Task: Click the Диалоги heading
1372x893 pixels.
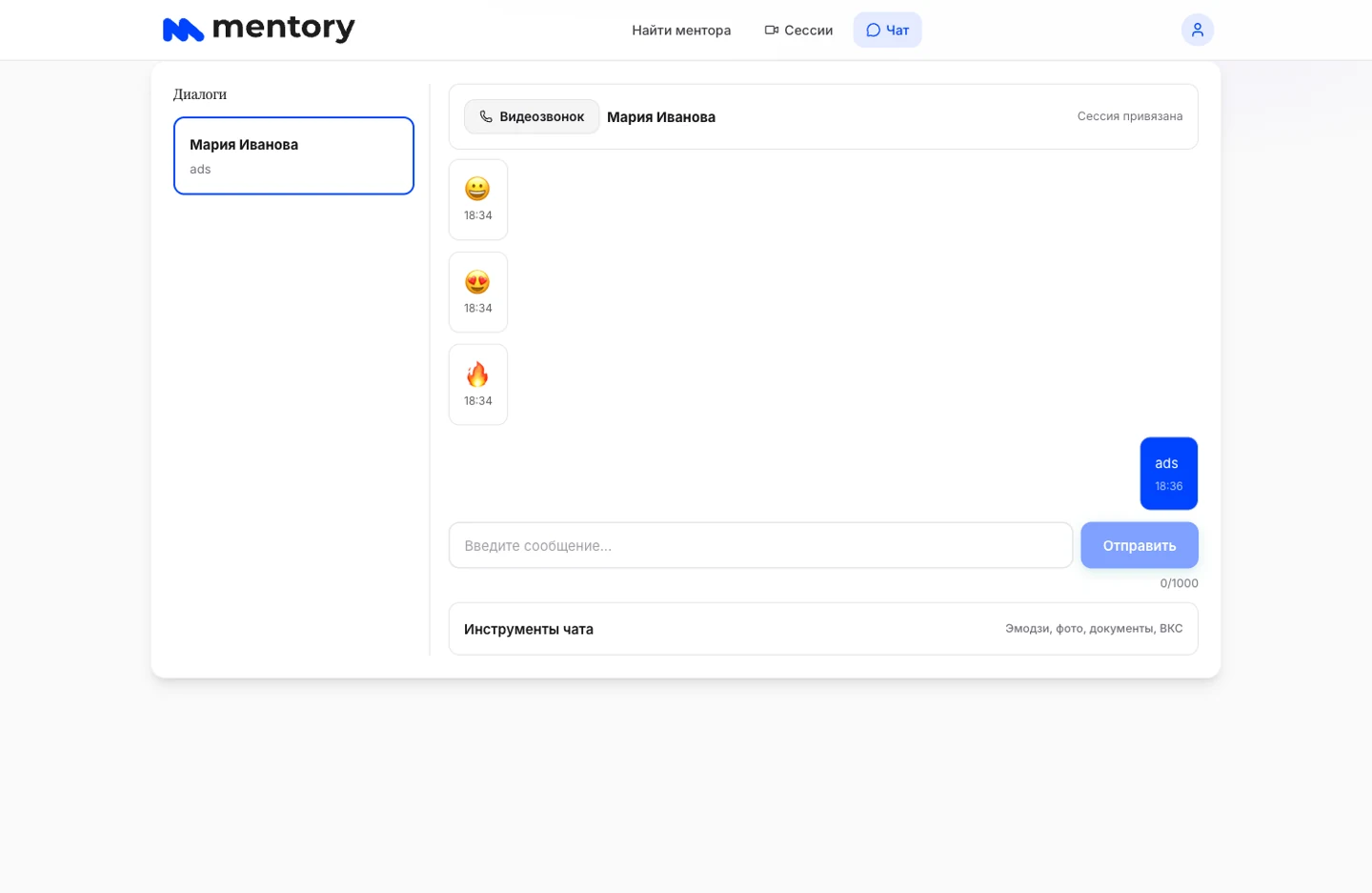Action: [200, 94]
